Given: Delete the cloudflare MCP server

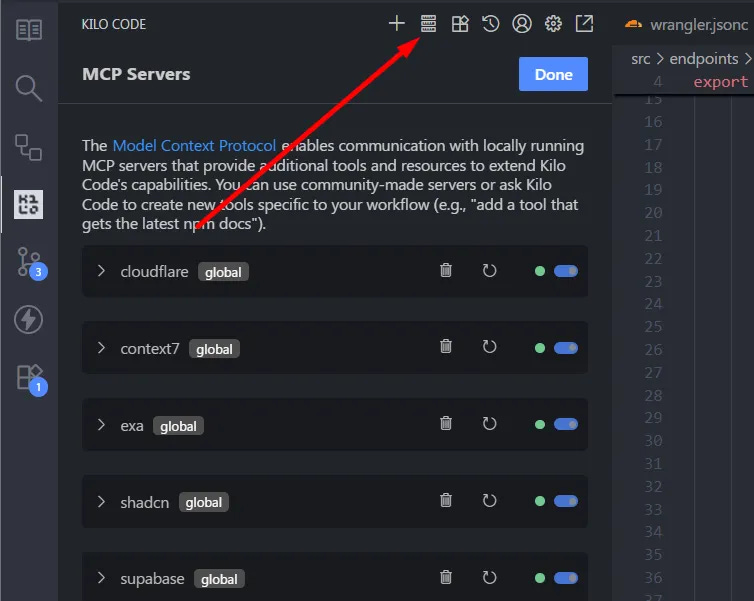Looking at the screenshot, I should (446, 271).
